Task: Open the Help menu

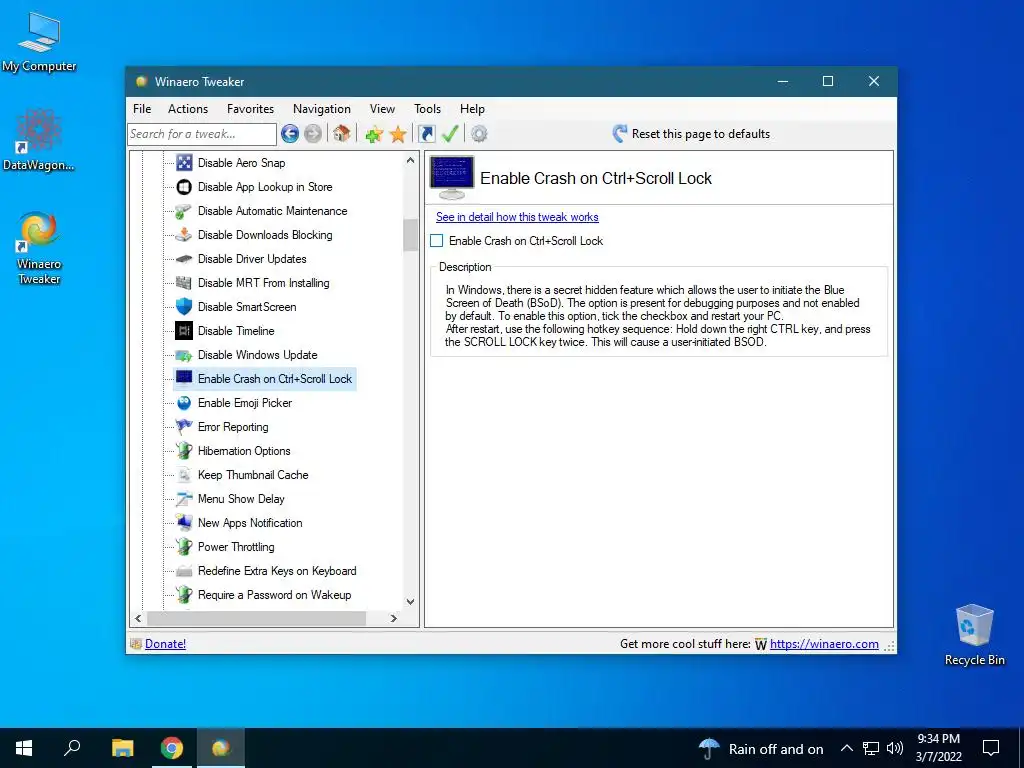Action: [x=472, y=109]
